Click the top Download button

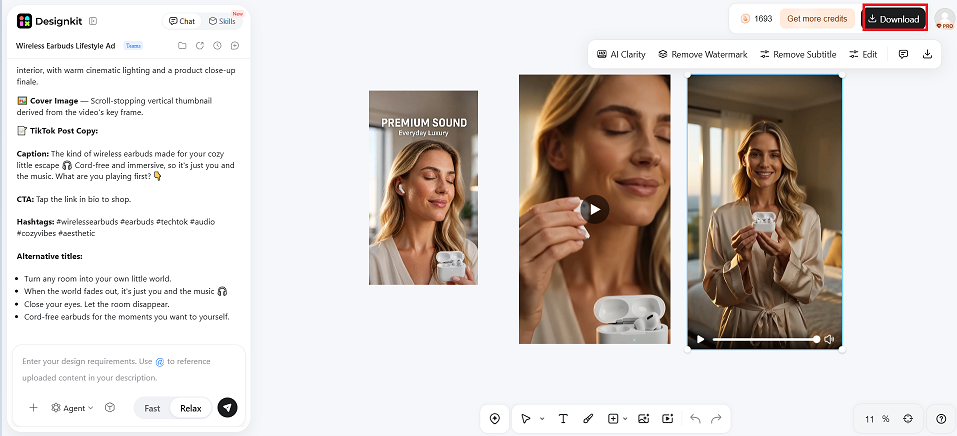click(x=894, y=19)
